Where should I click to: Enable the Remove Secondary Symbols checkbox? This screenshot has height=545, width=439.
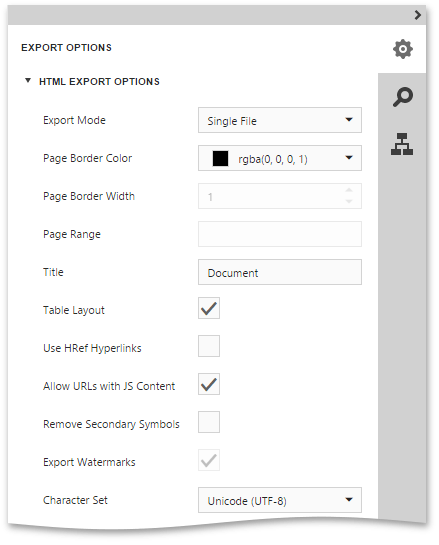pos(209,422)
